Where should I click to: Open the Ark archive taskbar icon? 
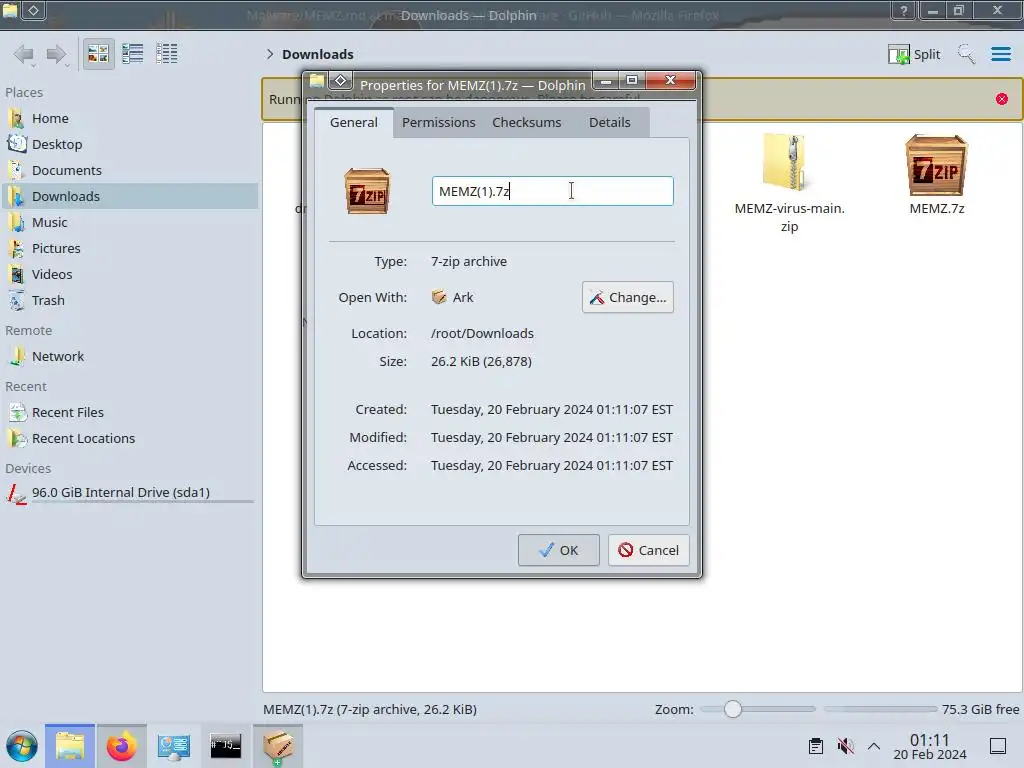click(x=278, y=746)
